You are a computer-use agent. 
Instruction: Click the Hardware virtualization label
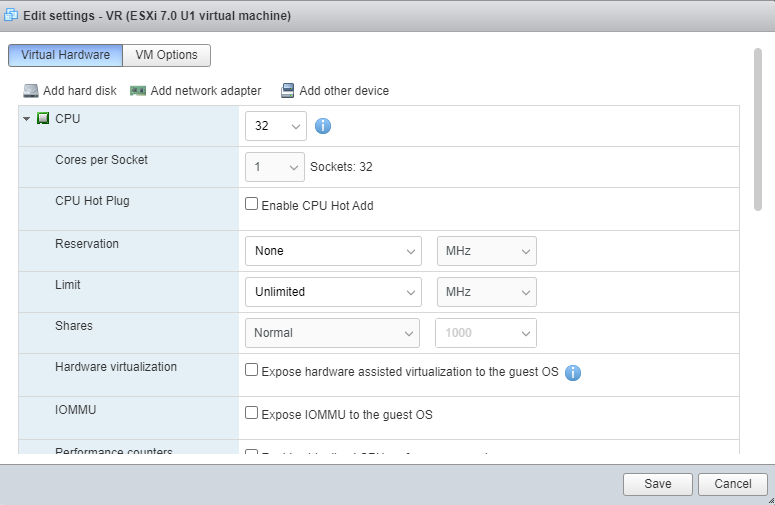click(116, 367)
